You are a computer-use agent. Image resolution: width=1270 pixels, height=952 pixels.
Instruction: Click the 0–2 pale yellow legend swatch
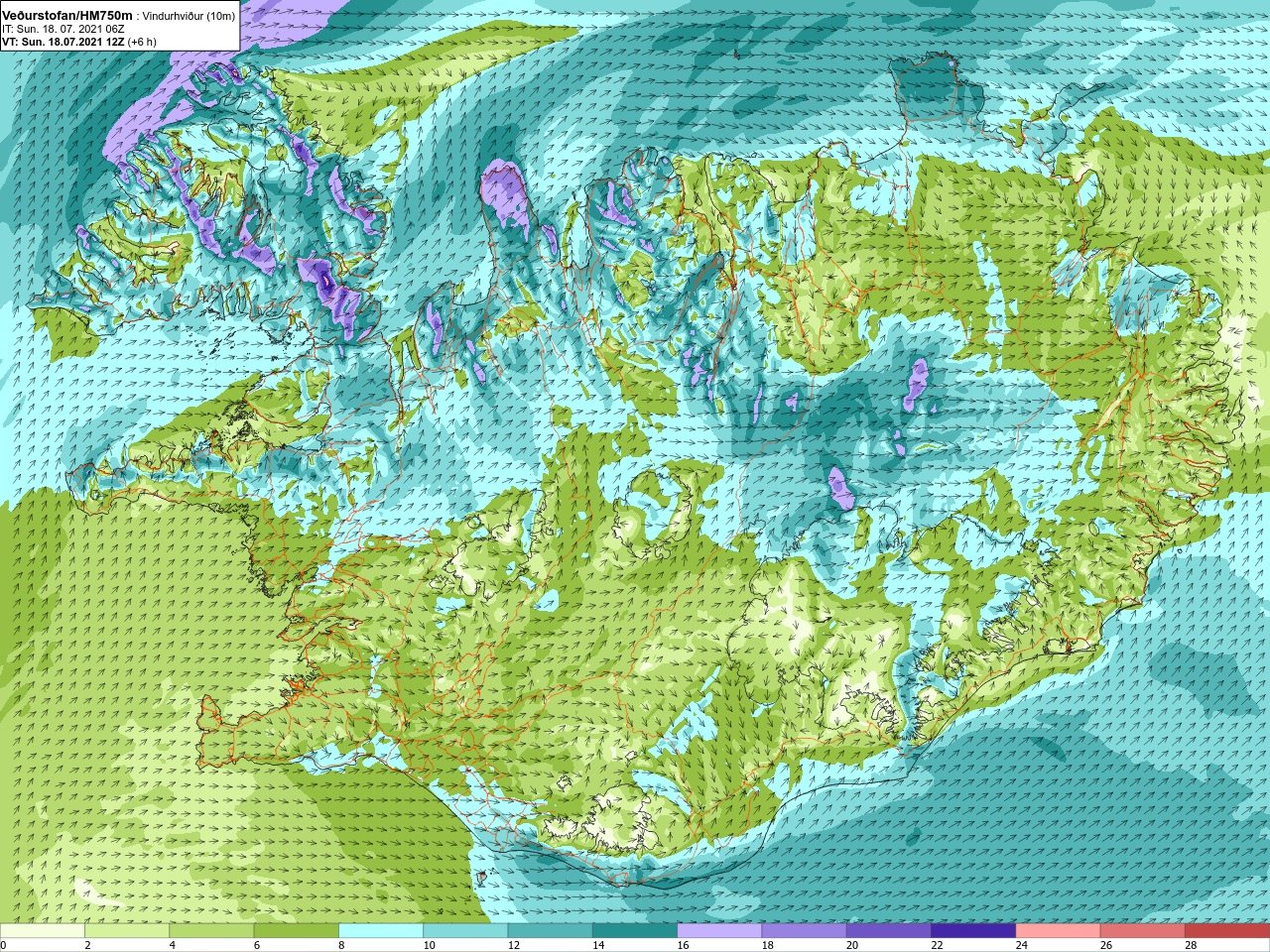click(43, 931)
